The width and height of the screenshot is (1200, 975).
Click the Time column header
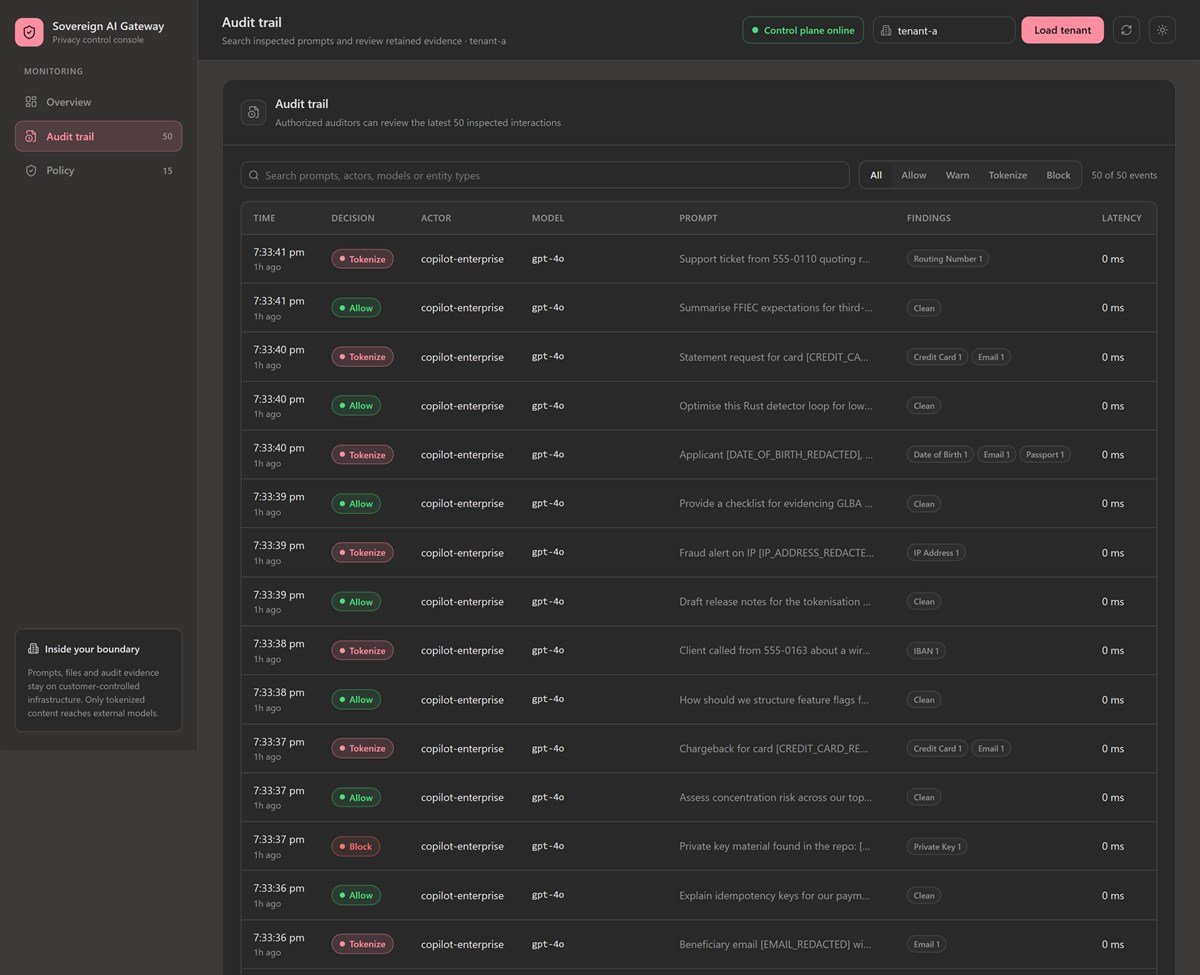pyautogui.click(x=264, y=218)
